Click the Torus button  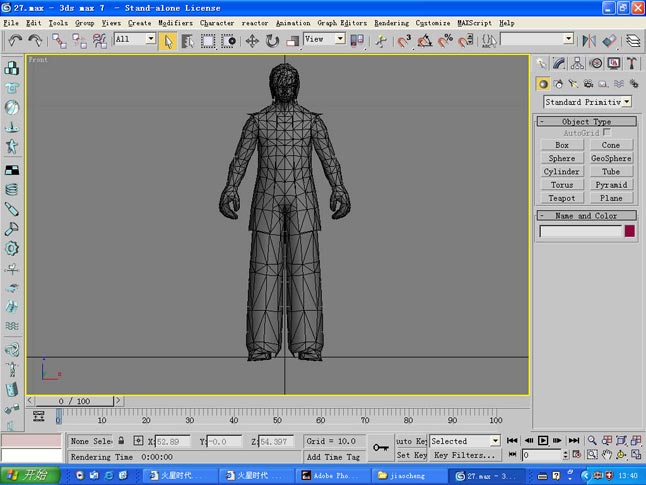coord(562,185)
